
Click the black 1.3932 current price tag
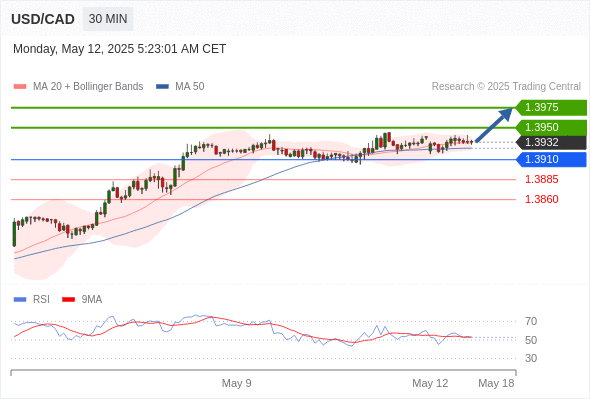tap(551, 143)
